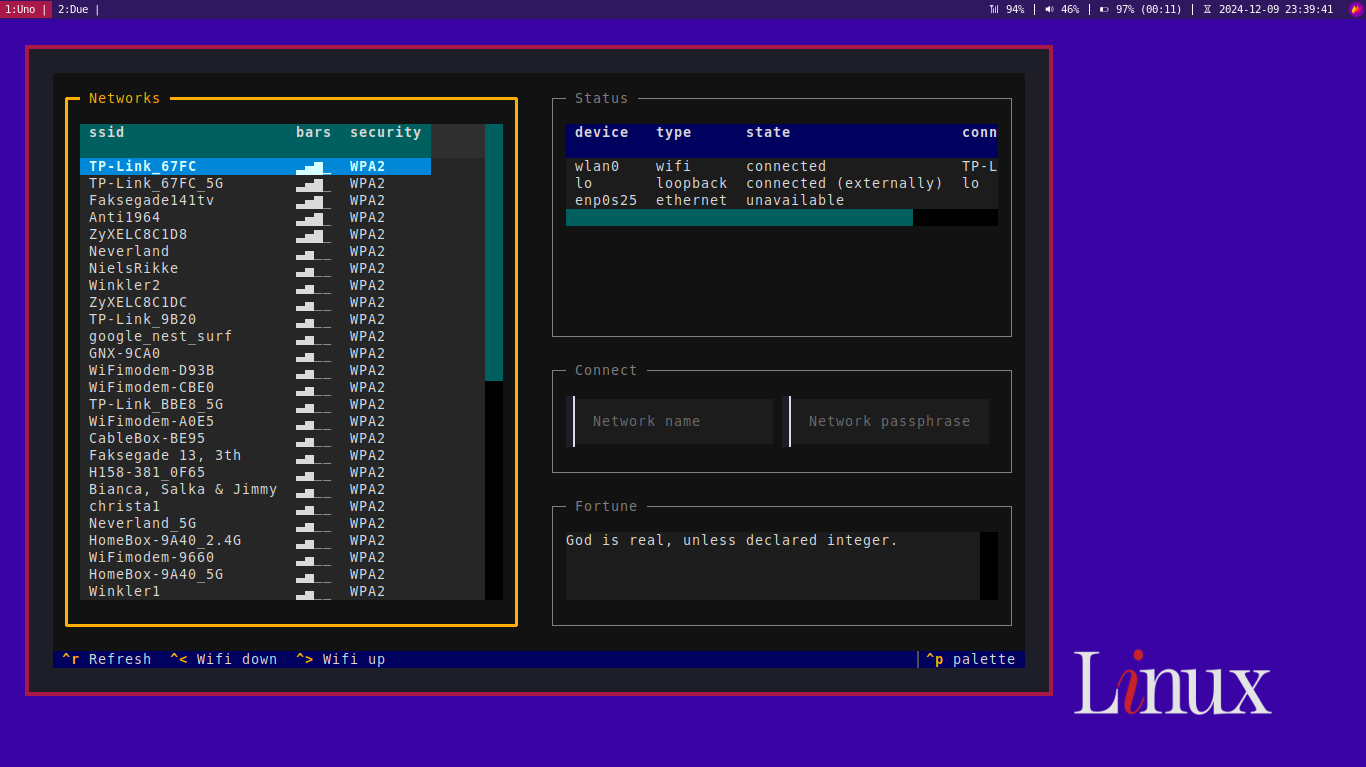Trigger Refresh in the footer bar

pyautogui.click(x=107, y=659)
